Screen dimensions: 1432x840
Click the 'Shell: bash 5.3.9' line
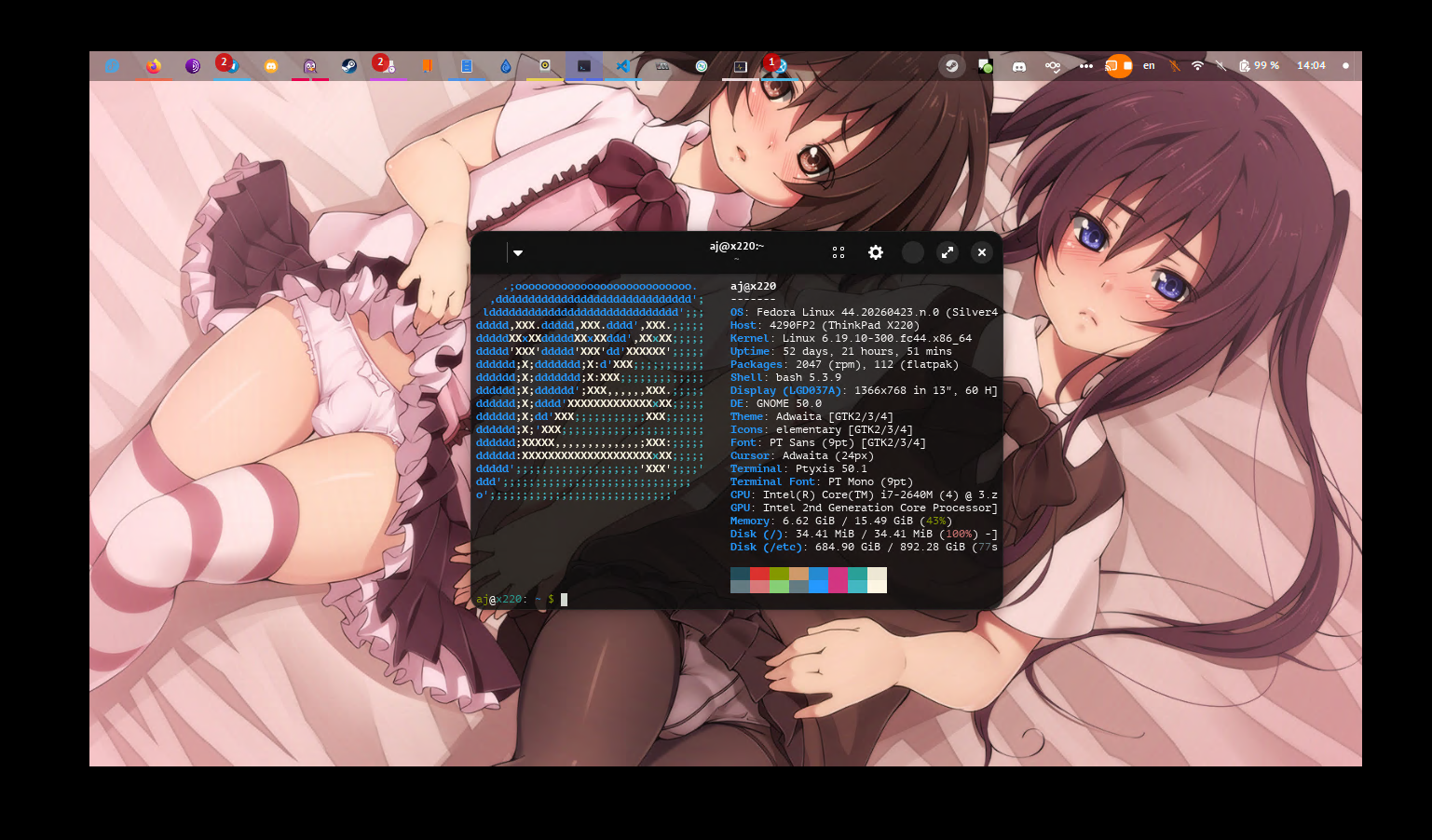click(x=785, y=377)
